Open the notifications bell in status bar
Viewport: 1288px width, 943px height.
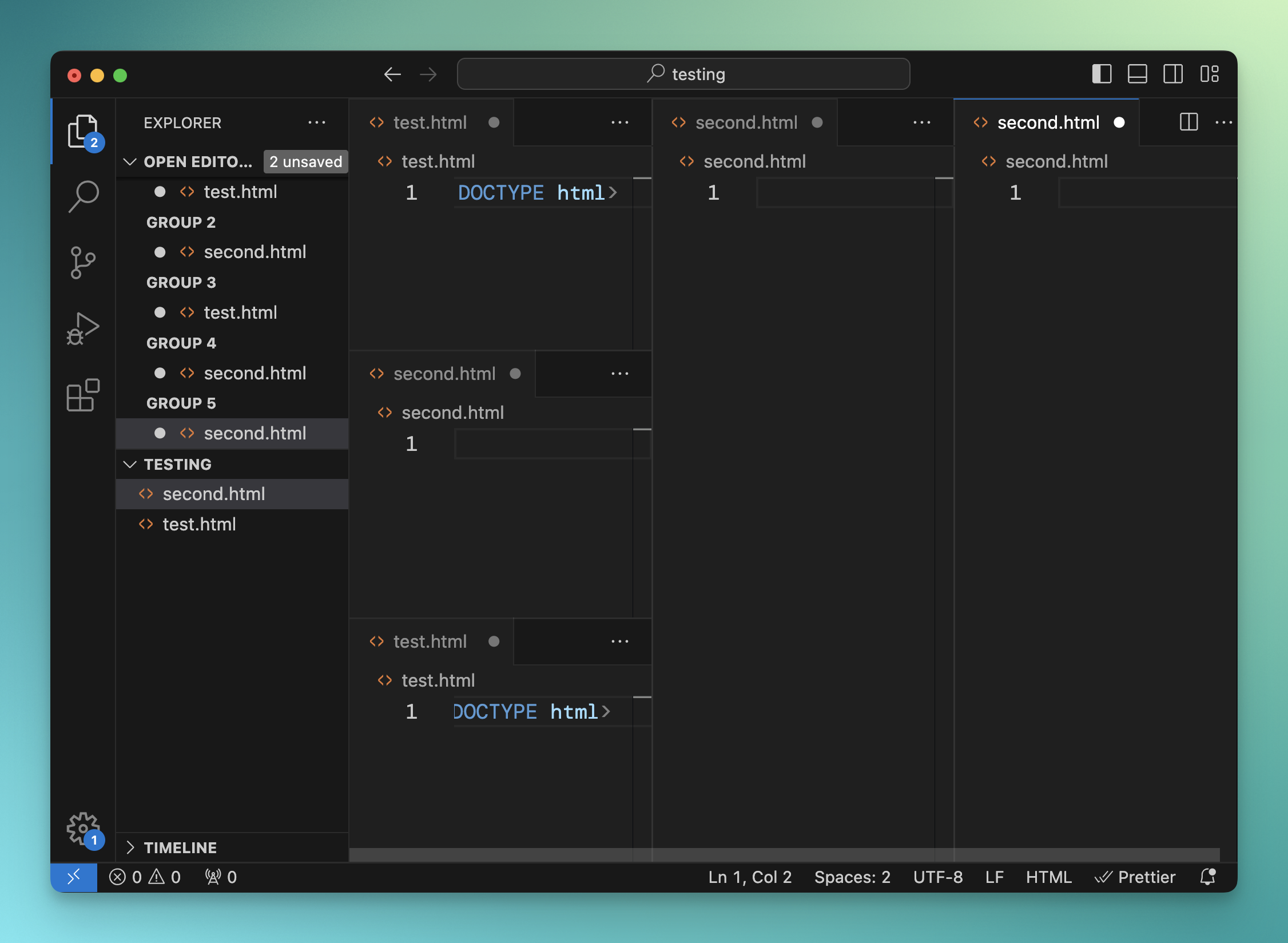pos(1207,877)
